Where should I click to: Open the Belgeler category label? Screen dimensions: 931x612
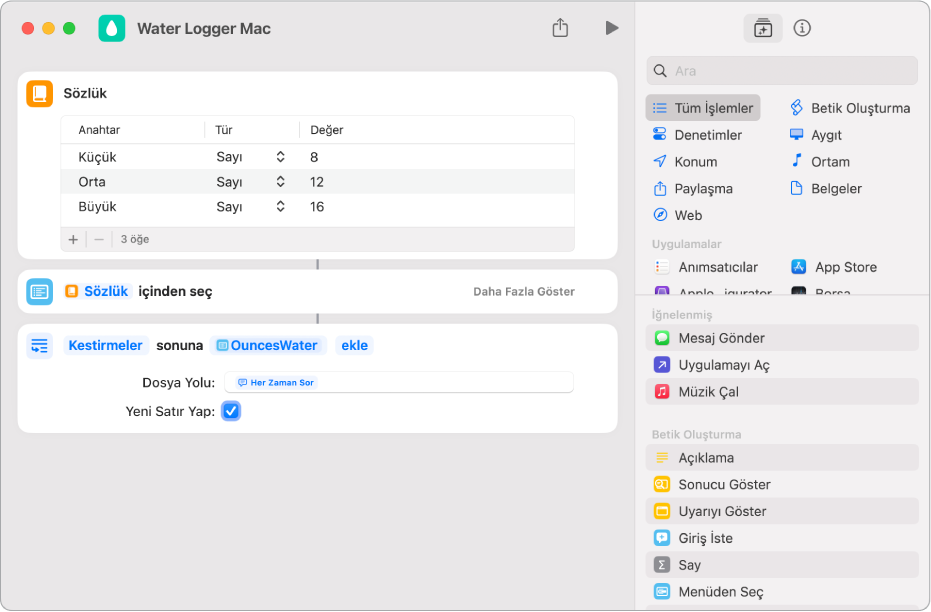[836, 189]
